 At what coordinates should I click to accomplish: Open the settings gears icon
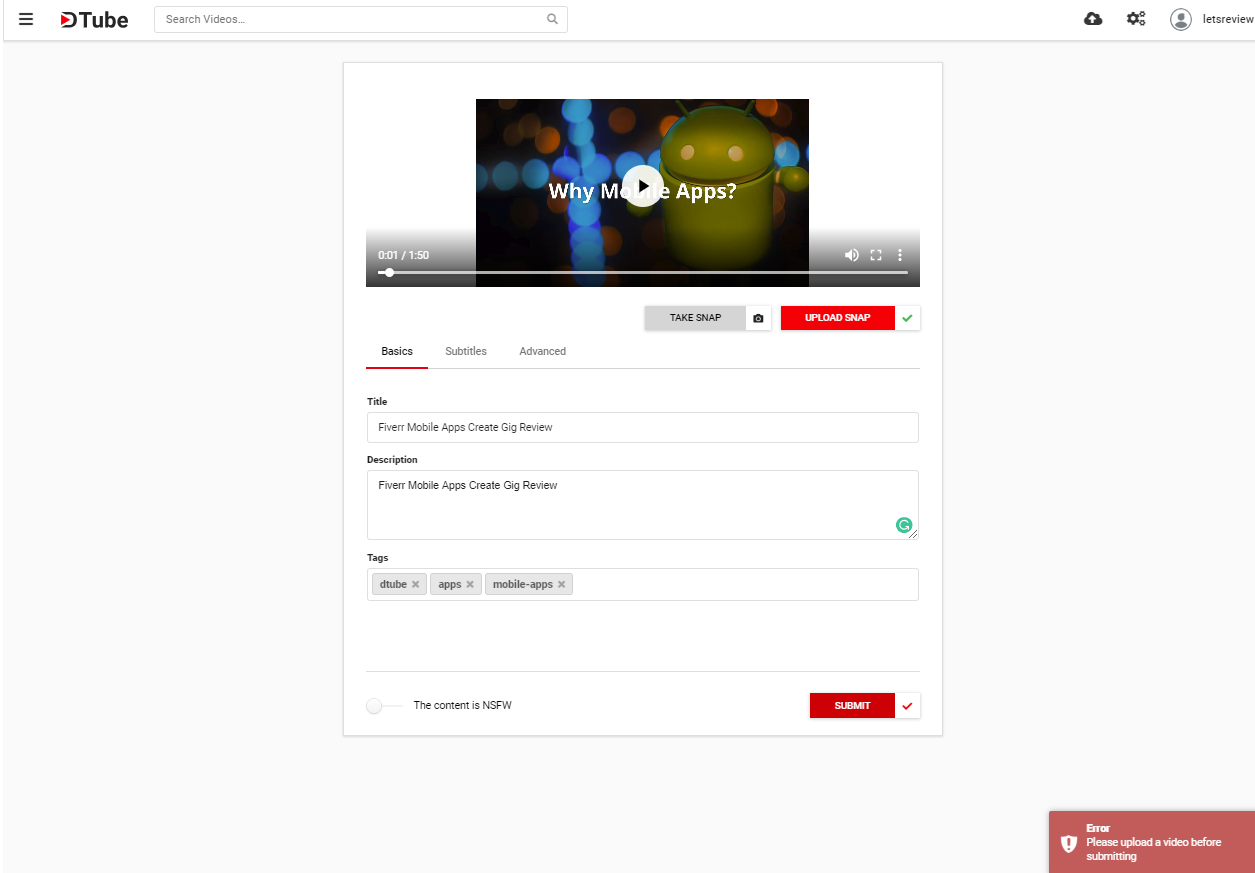[1136, 19]
